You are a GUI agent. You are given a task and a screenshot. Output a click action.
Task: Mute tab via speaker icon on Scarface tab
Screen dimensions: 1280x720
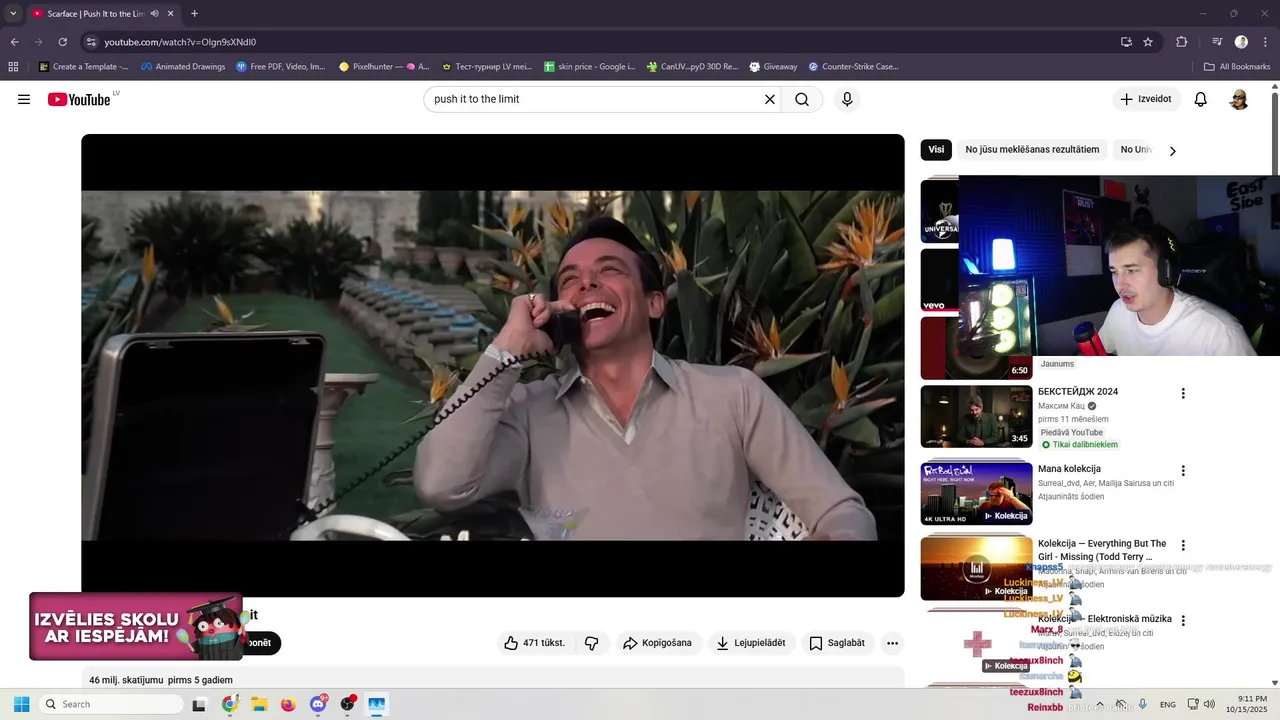point(155,14)
